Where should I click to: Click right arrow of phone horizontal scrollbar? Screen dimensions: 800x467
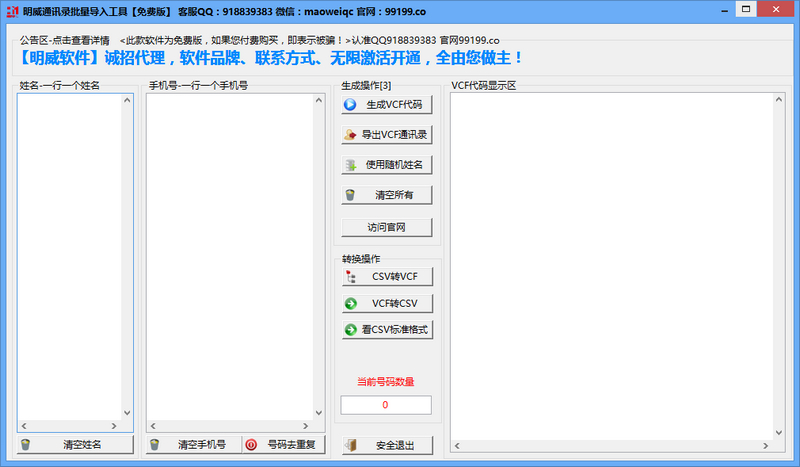tap(306, 426)
